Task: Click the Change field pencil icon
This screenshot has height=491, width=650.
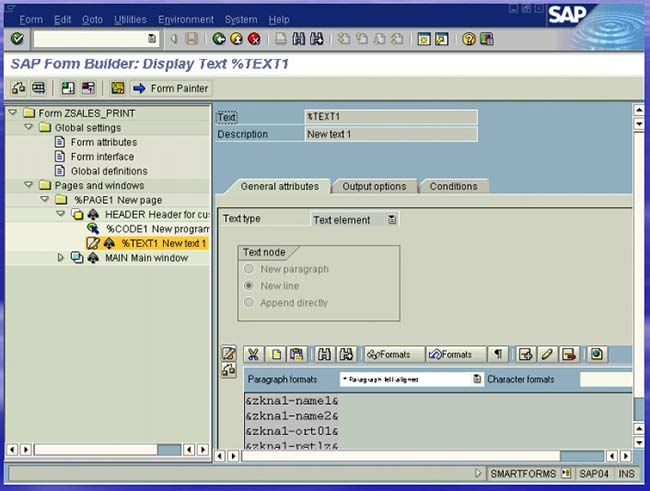Action: pyautogui.click(x=547, y=355)
